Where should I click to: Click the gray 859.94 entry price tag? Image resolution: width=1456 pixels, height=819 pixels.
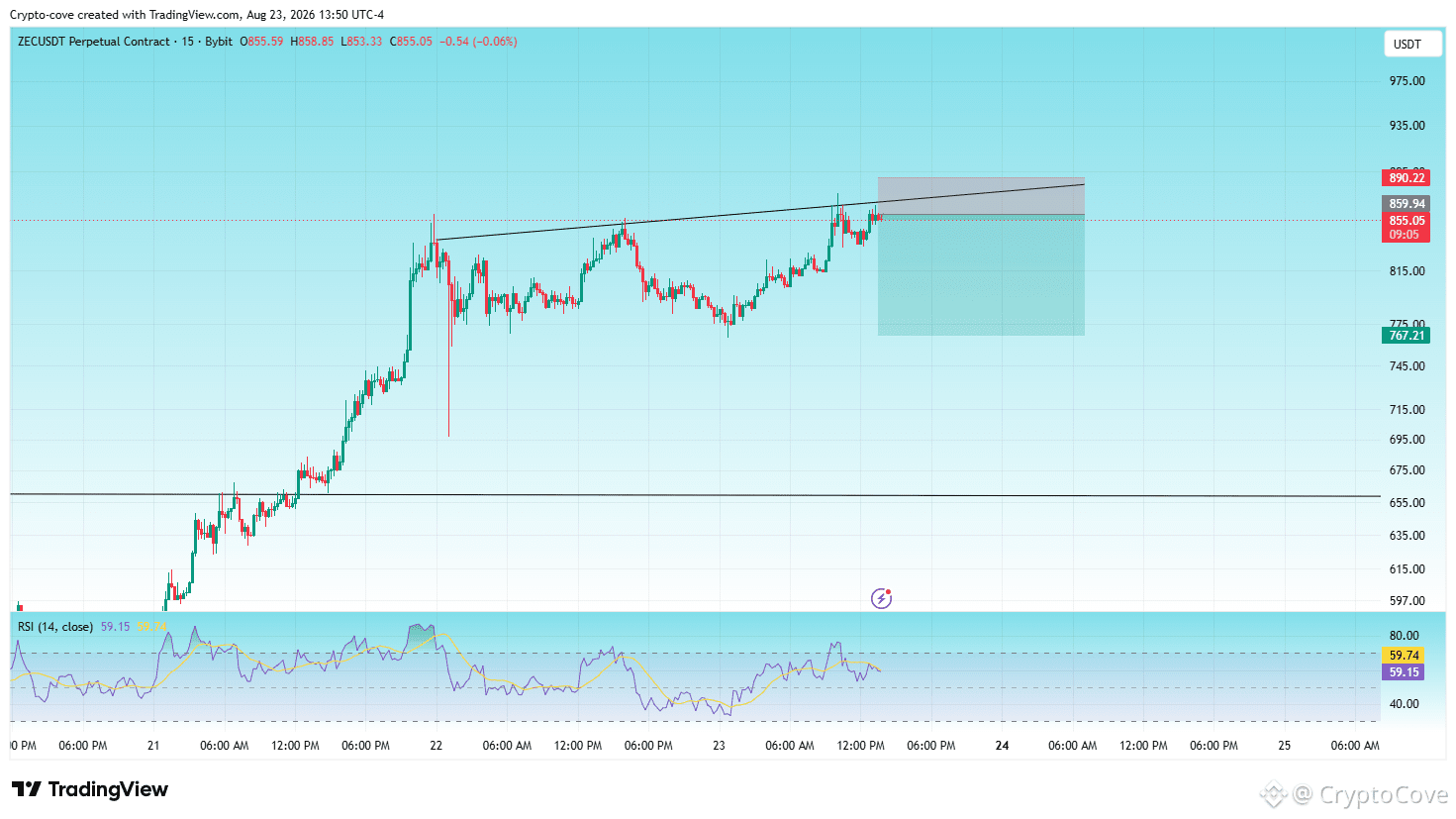click(1406, 204)
